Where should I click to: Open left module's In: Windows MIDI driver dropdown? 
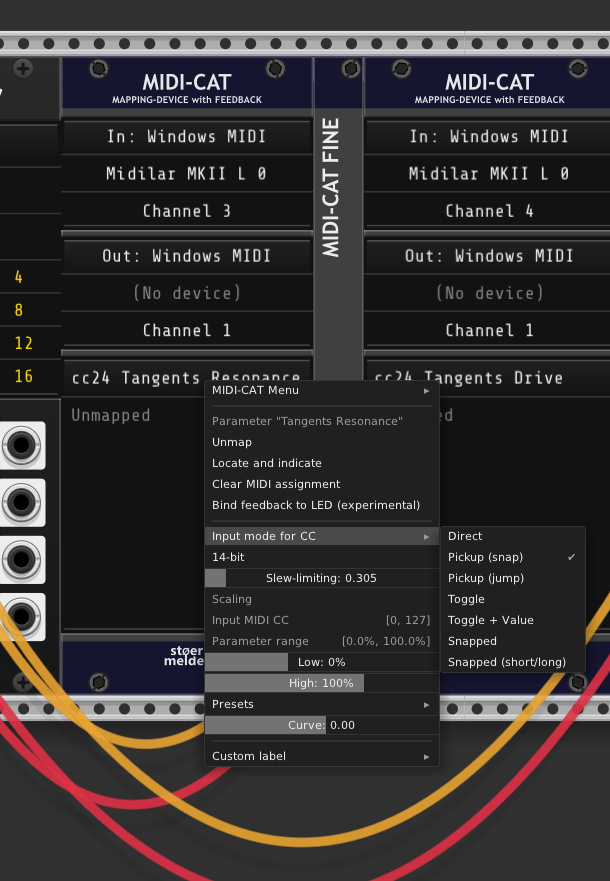pyautogui.click(x=186, y=137)
